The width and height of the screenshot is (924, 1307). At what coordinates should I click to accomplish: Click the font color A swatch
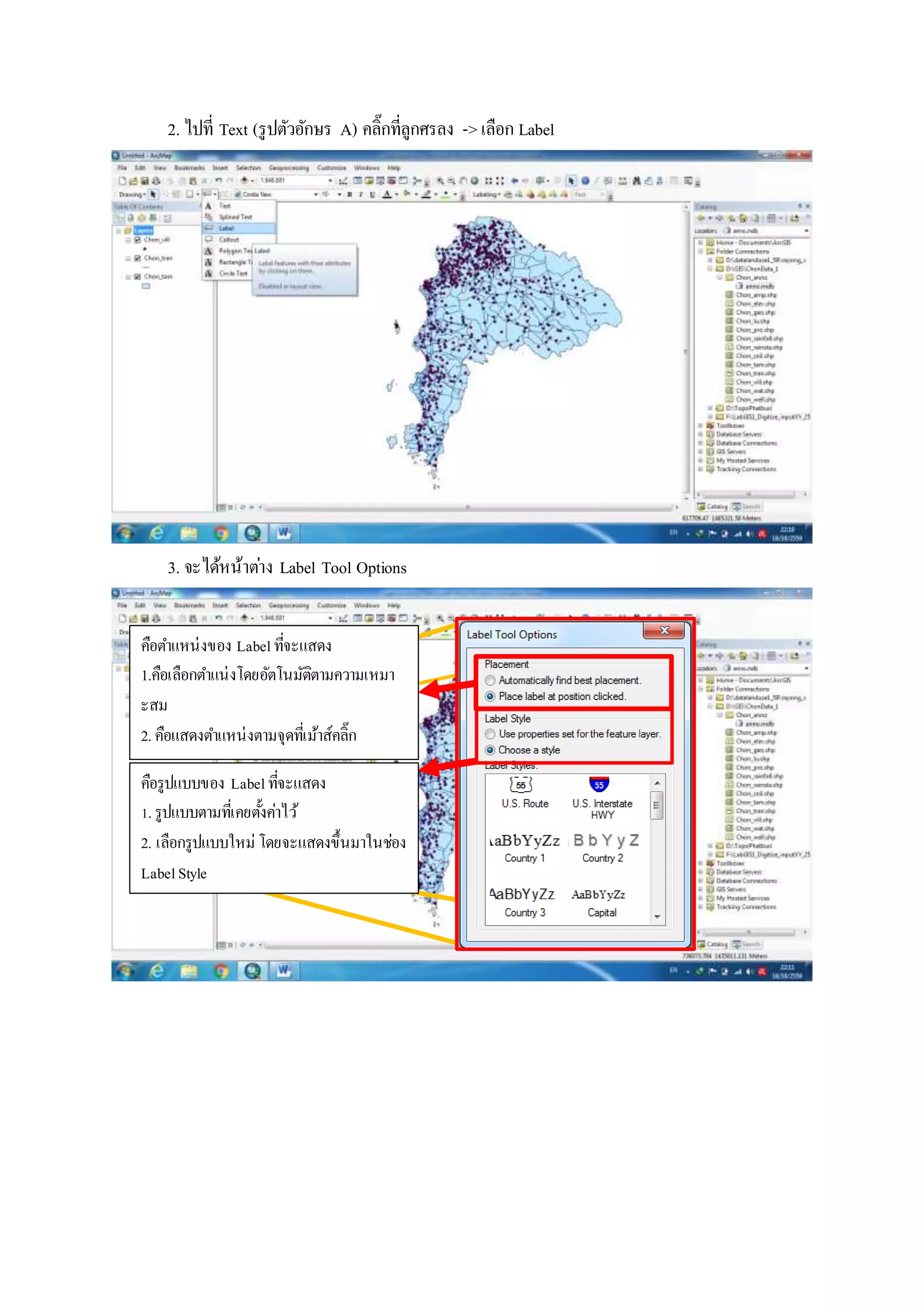pyautogui.click(x=387, y=195)
